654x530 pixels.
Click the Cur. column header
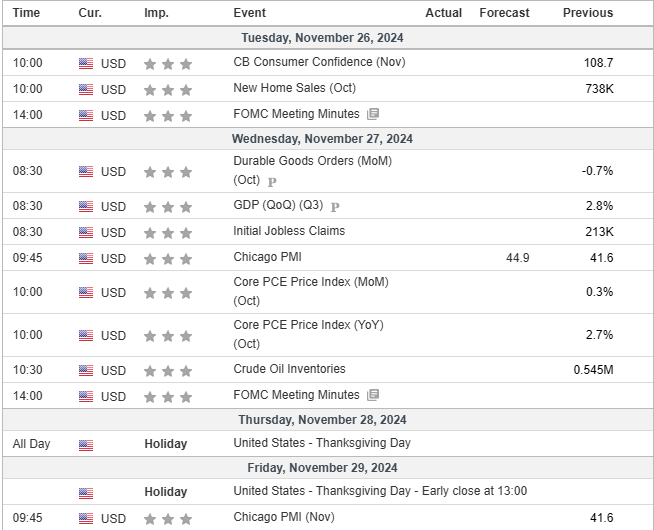point(90,13)
